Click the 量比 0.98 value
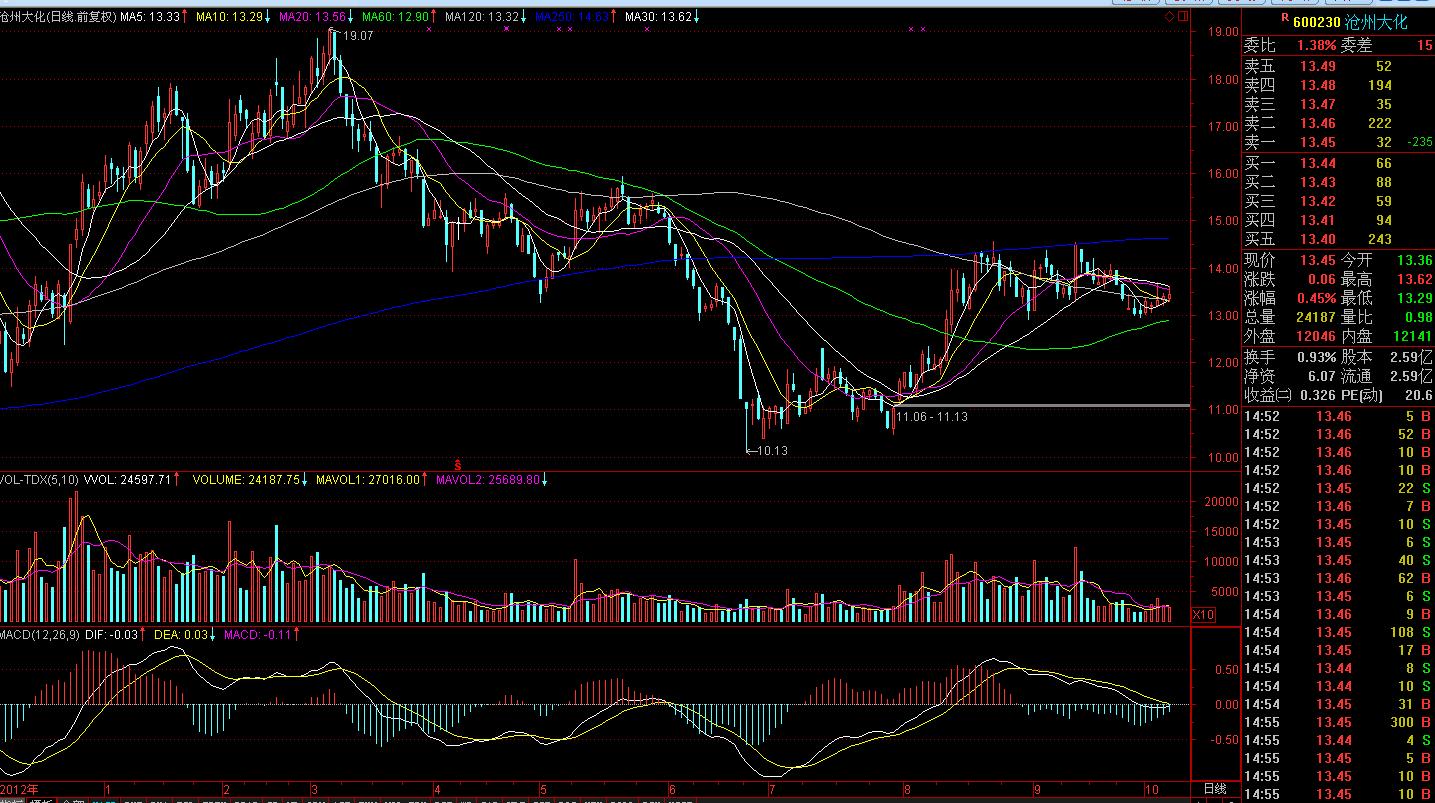The height and width of the screenshot is (803, 1435). [1418, 317]
